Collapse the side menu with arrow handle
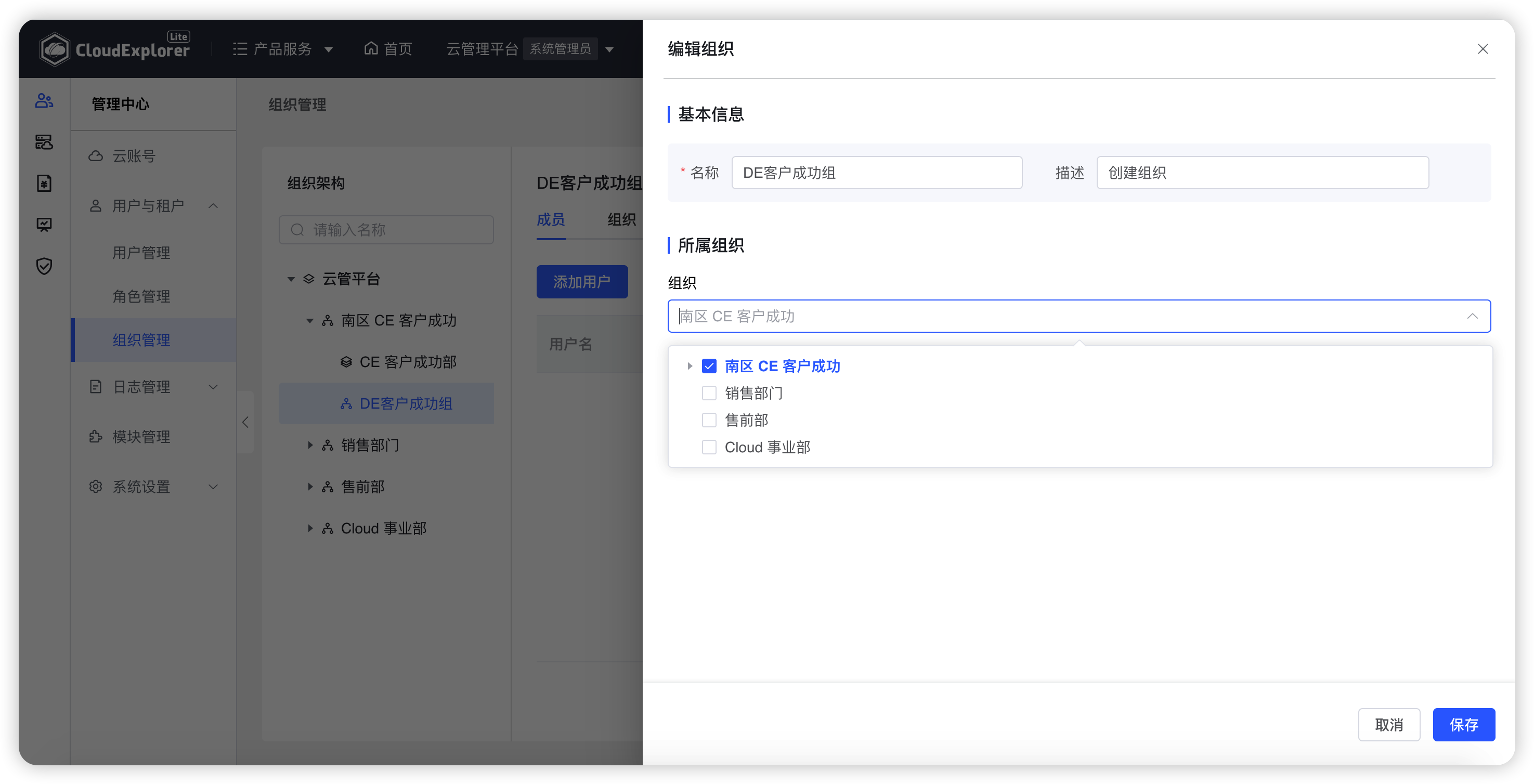 click(x=245, y=422)
